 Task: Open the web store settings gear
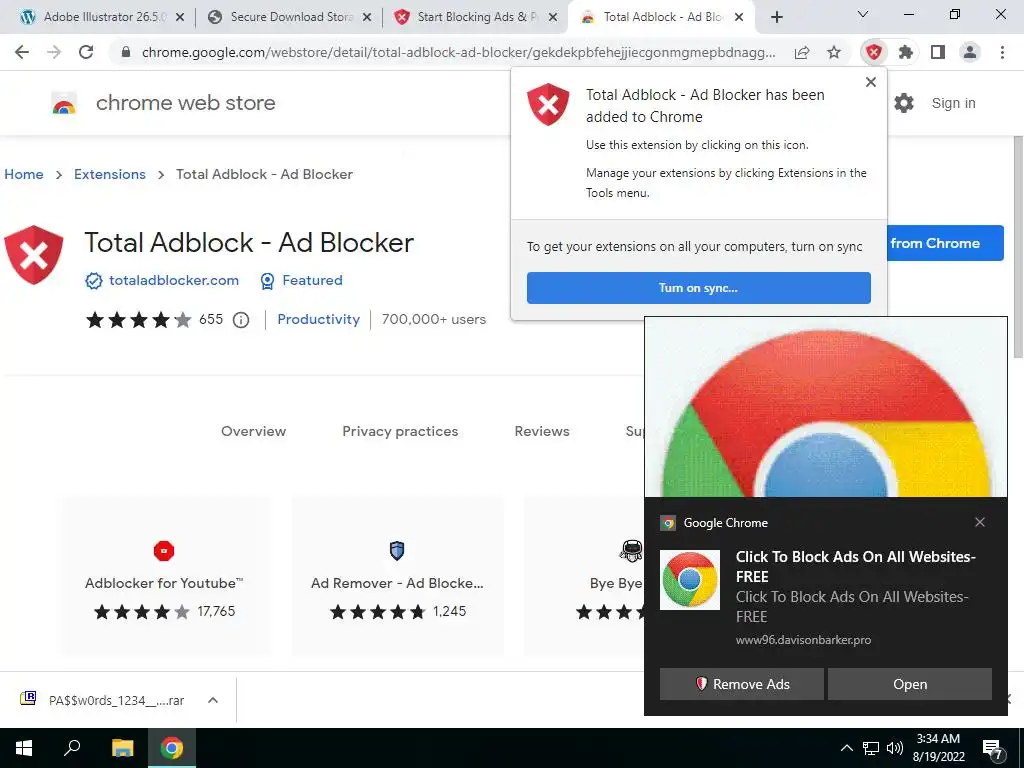tap(904, 103)
